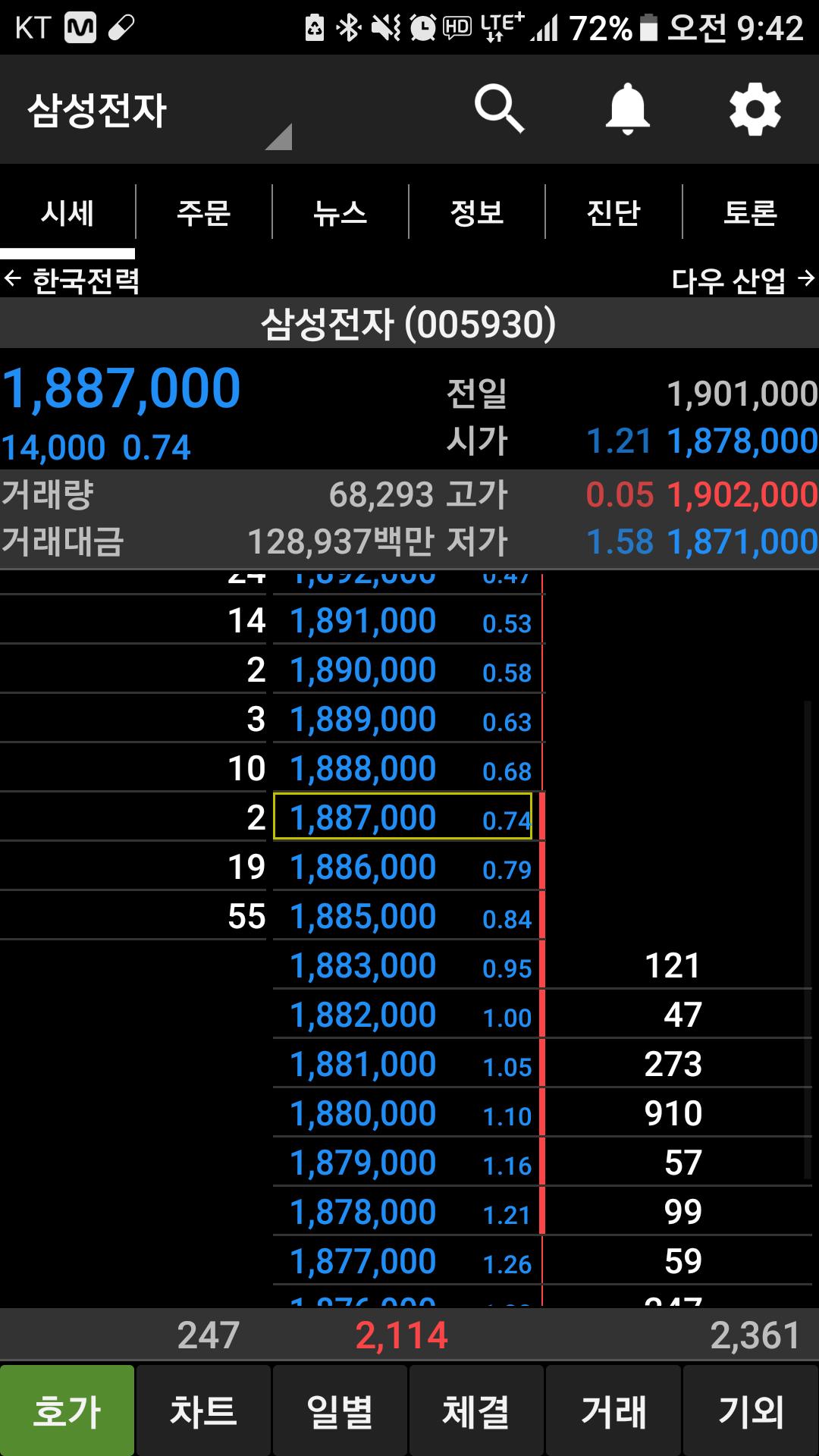The image size is (819, 1456).
Task: Click the order book vertical scrollbar
Action: point(807,940)
